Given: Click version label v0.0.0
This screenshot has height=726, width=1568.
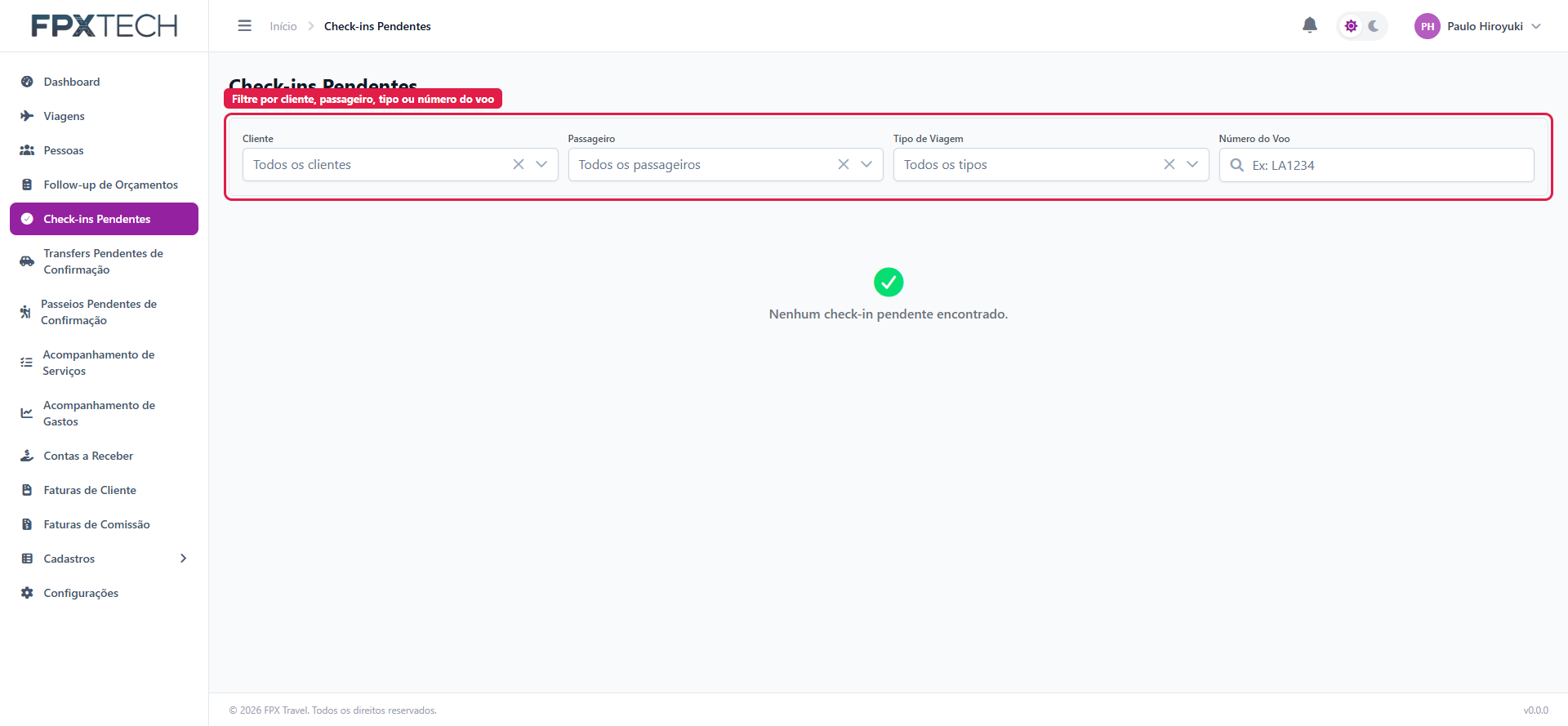Looking at the screenshot, I should (1535, 710).
